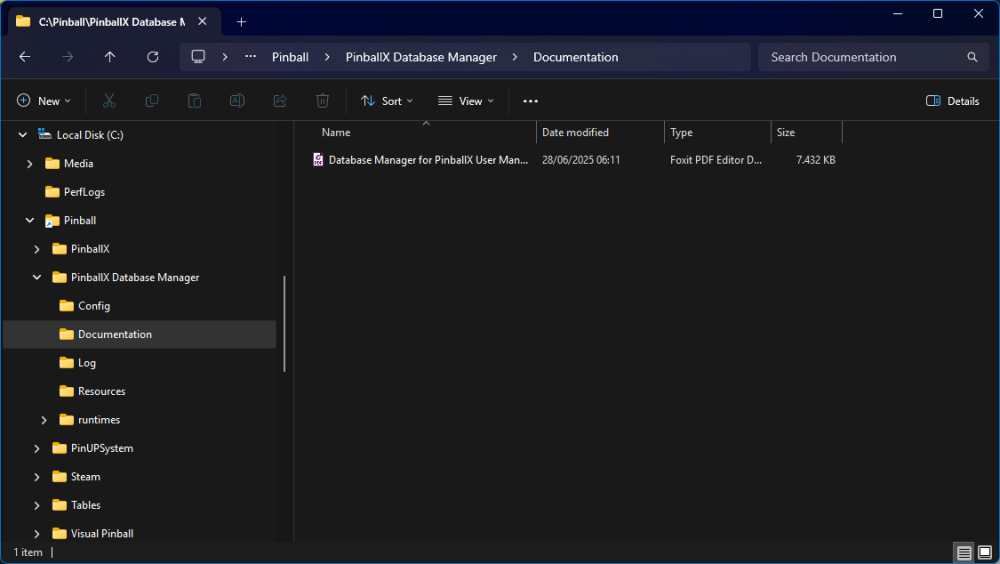
Task: Collapse the PinballX Database Manager node
Action: [x=36, y=278]
